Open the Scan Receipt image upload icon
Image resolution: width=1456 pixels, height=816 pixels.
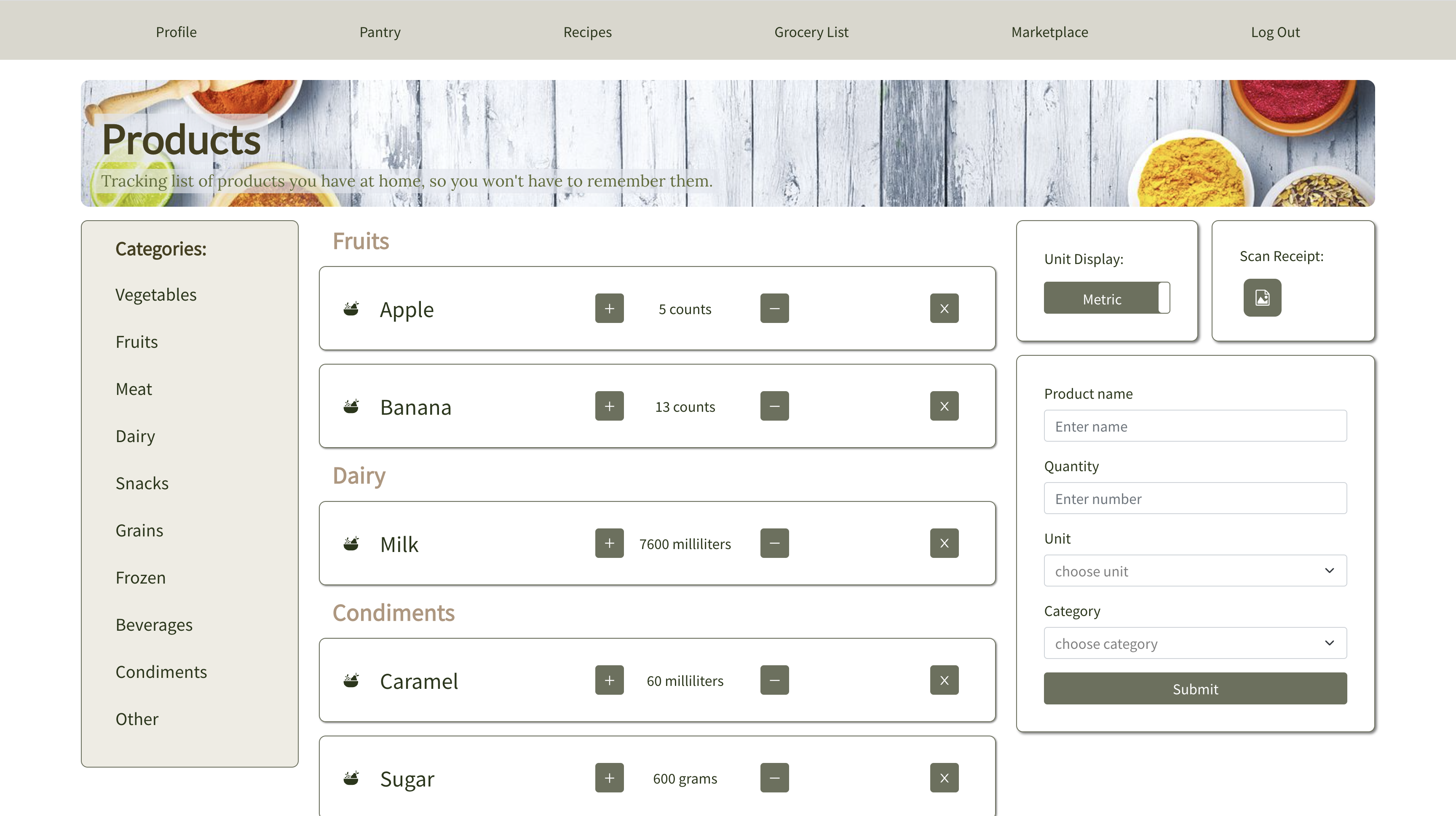click(1262, 298)
